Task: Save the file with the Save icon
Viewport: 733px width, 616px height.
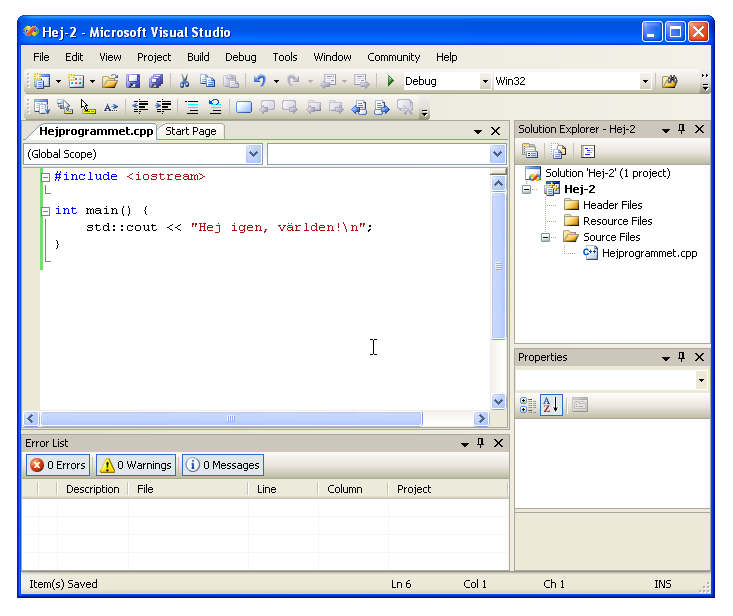Action: point(133,81)
